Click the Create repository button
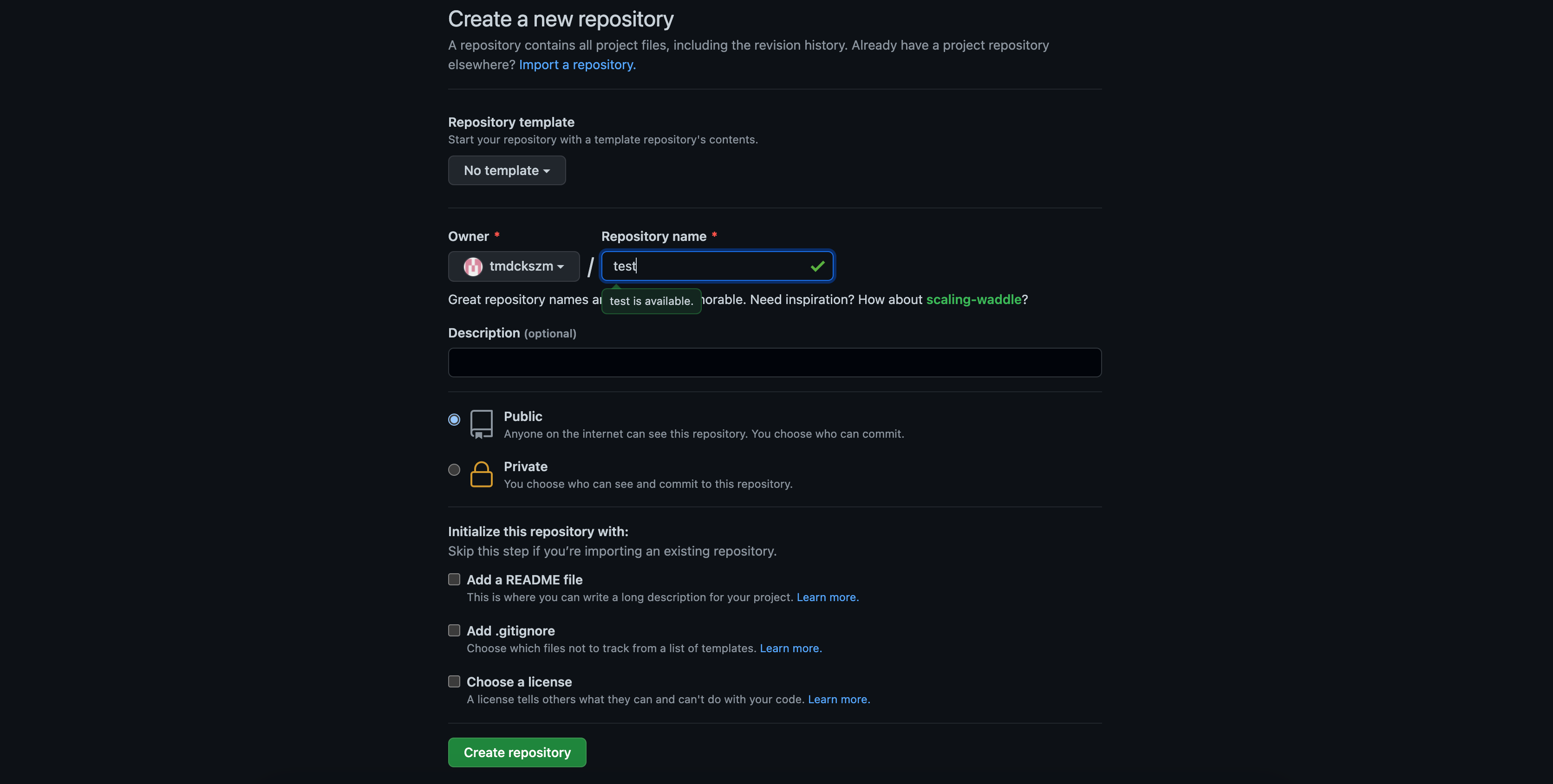The image size is (1553, 784). (x=517, y=752)
